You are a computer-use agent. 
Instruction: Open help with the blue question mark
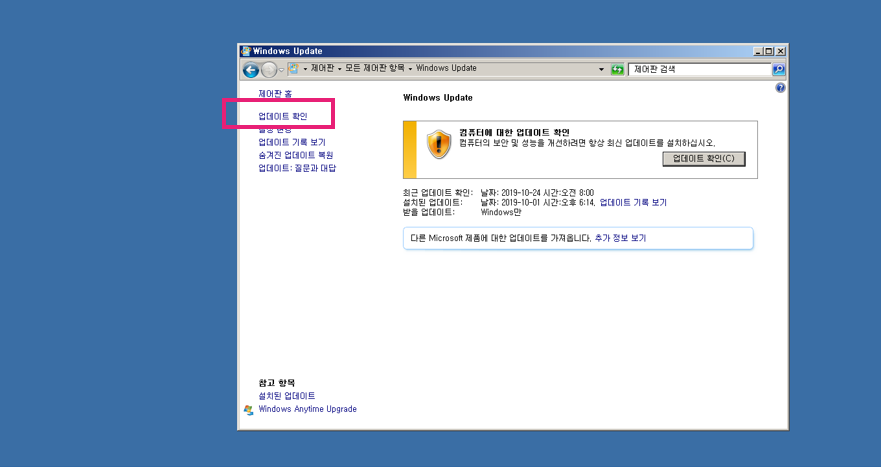tap(780, 88)
